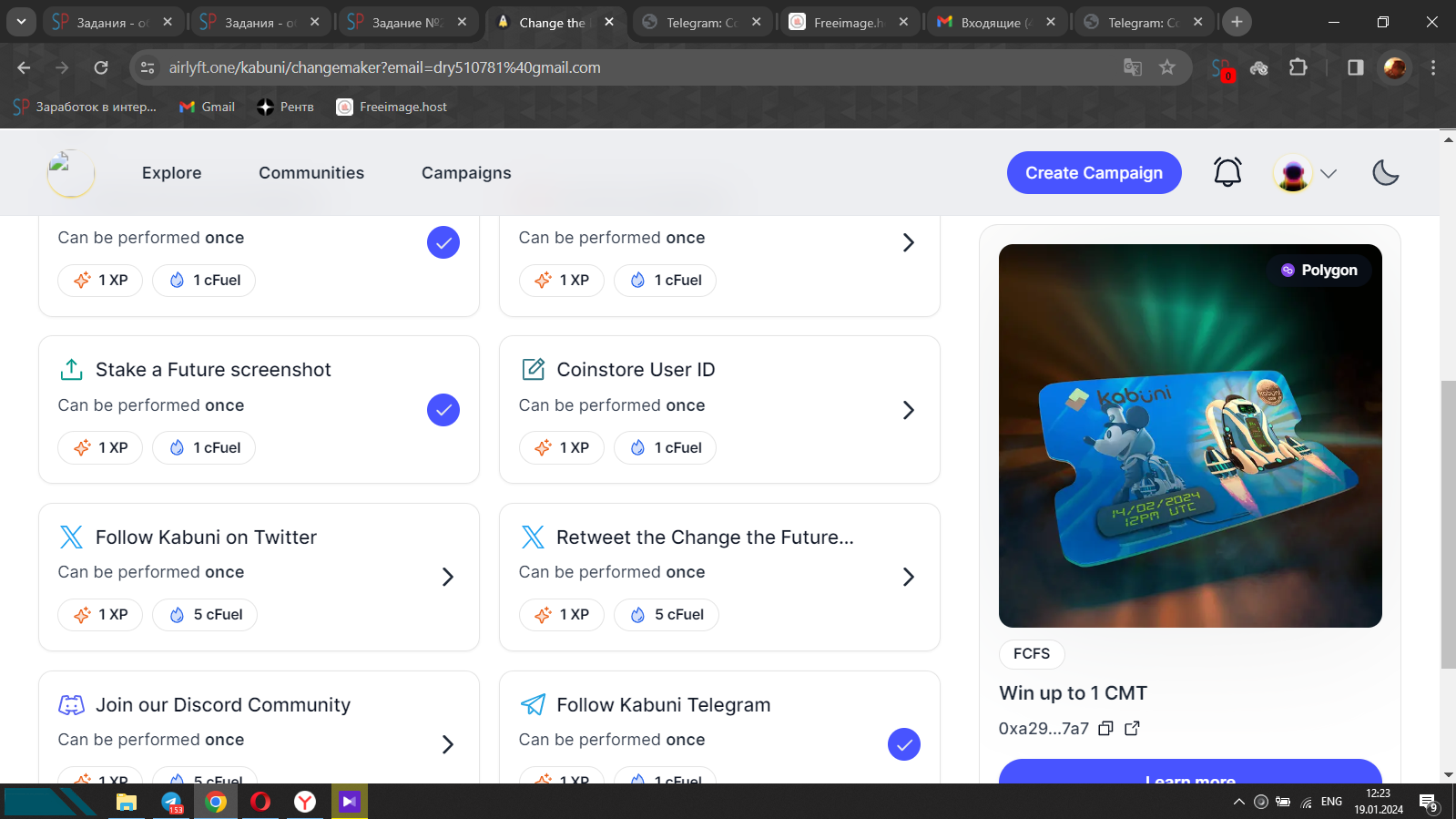Switch ENG keyboard language in tray

(x=1331, y=802)
